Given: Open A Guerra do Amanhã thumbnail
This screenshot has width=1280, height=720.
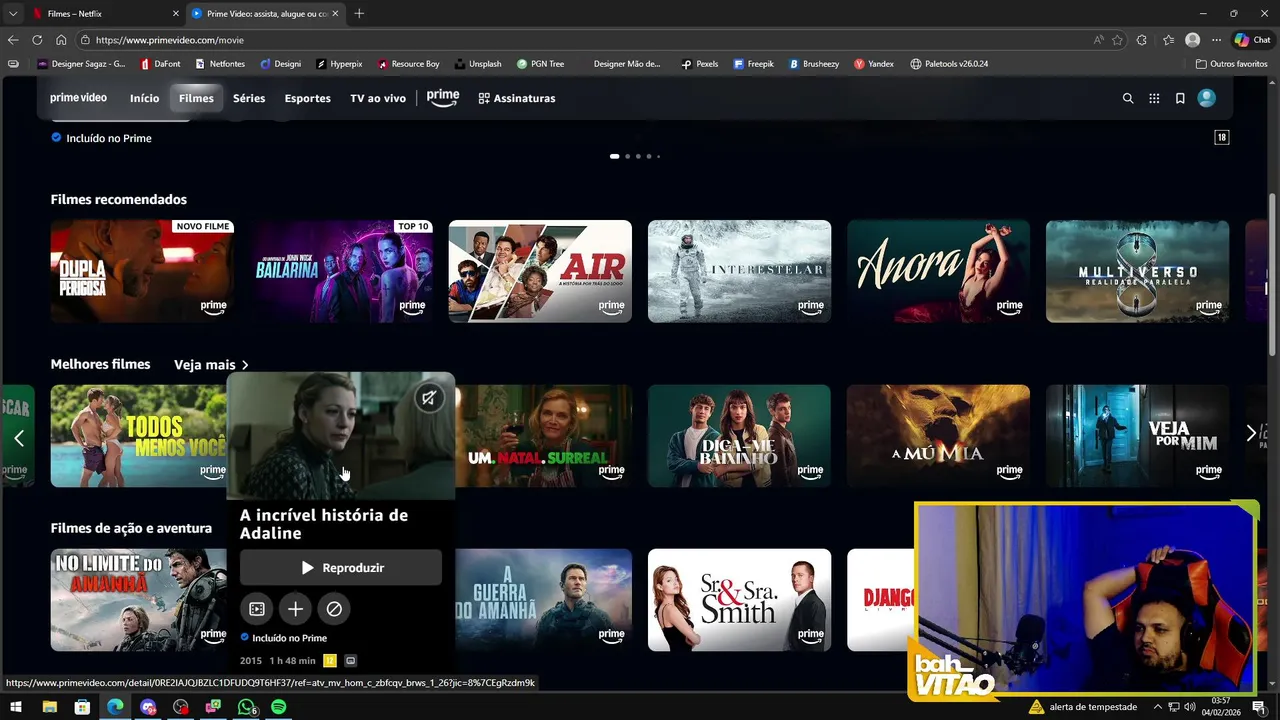Looking at the screenshot, I should (x=544, y=600).
